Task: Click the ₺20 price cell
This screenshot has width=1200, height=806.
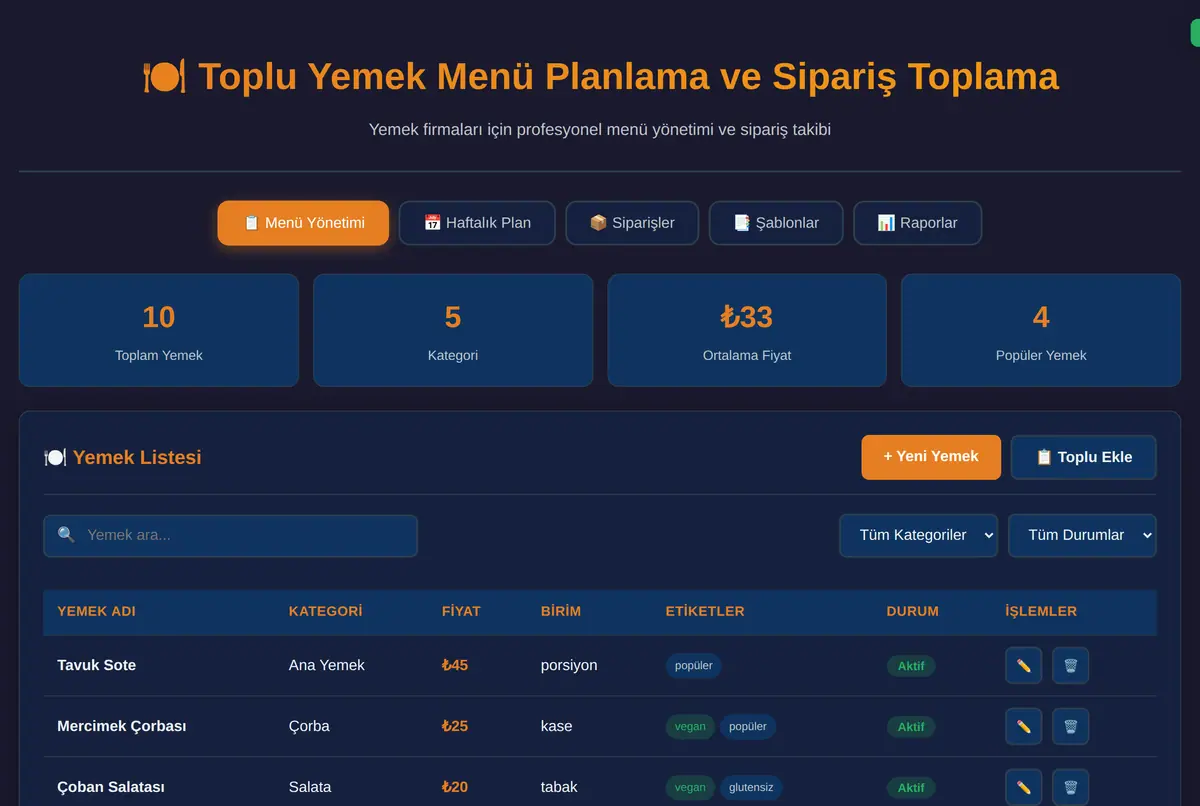Action: click(x=455, y=787)
